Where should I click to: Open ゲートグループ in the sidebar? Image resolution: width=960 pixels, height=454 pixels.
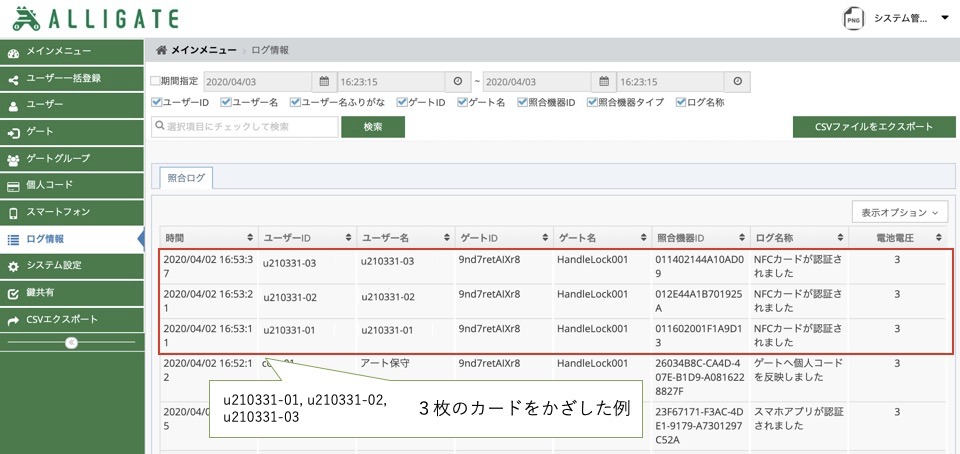pos(58,158)
